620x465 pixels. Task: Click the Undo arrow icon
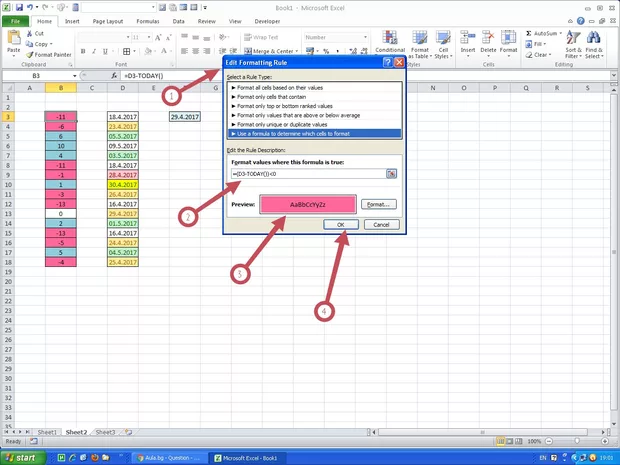(30, 7)
